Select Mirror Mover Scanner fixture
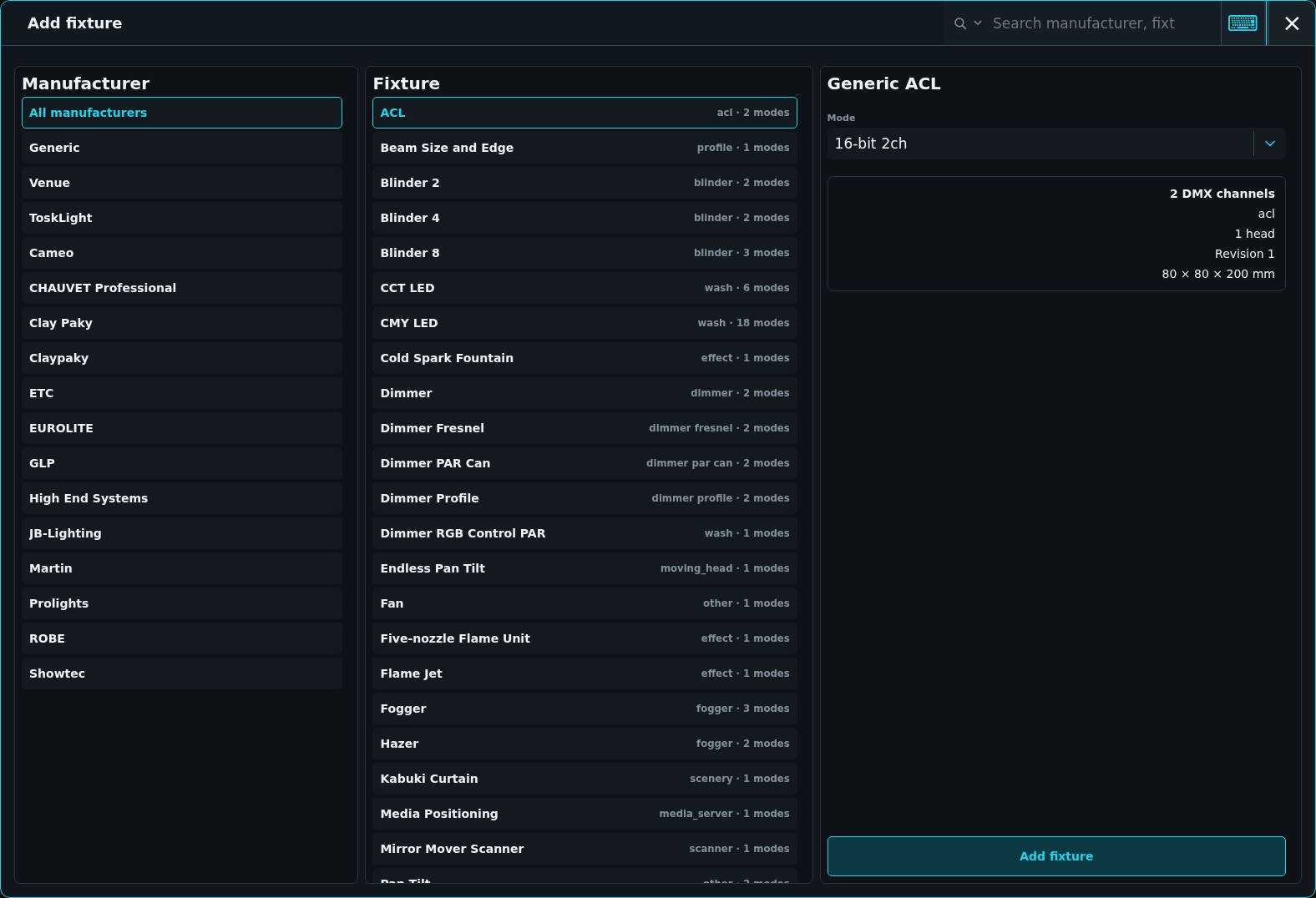Image resolution: width=1316 pixels, height=898 pixels. coord(585,849)
